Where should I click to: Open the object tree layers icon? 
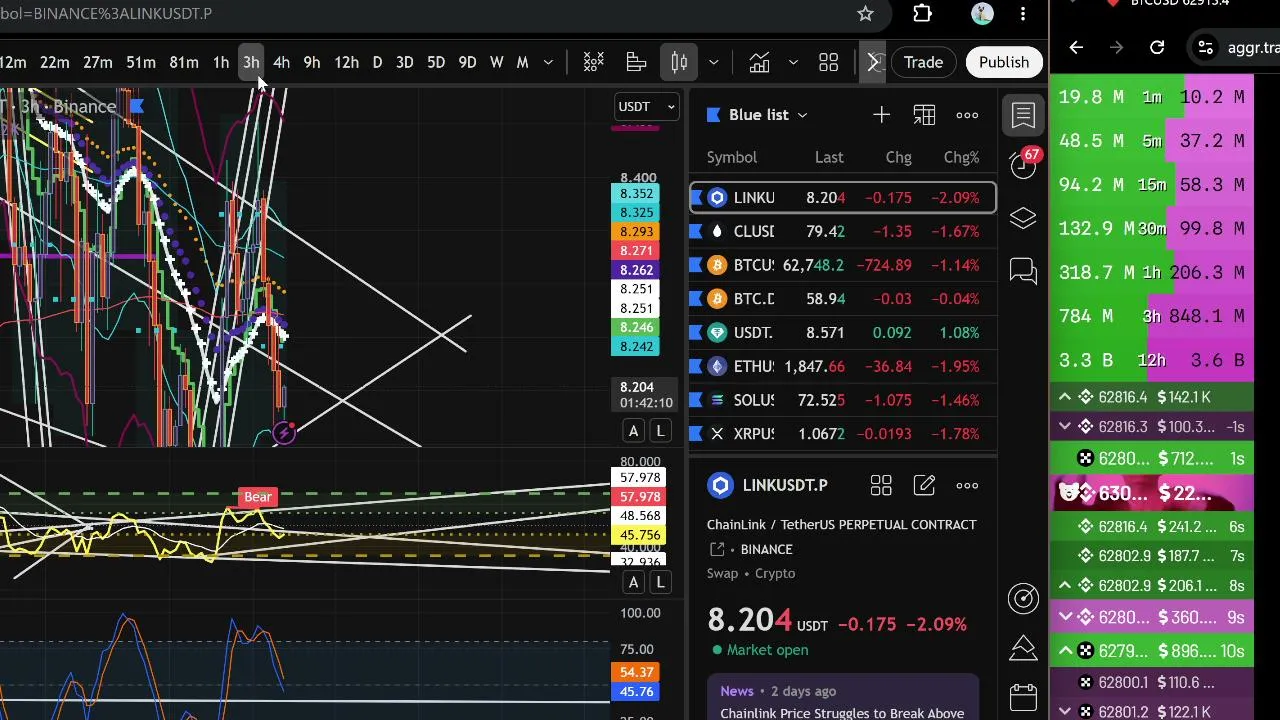click(x=1023, y=218)
